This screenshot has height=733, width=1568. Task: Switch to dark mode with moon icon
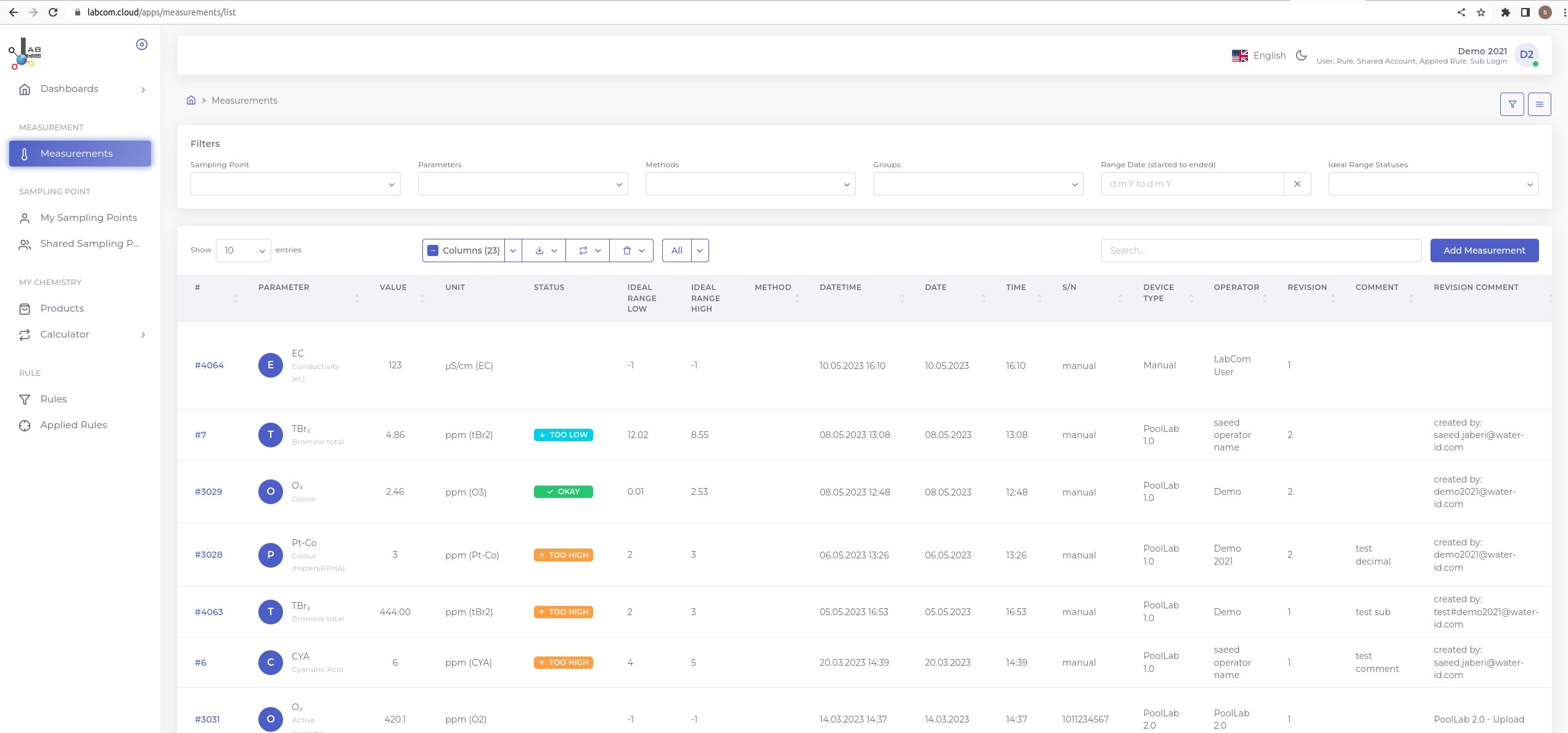[1301, 55]
